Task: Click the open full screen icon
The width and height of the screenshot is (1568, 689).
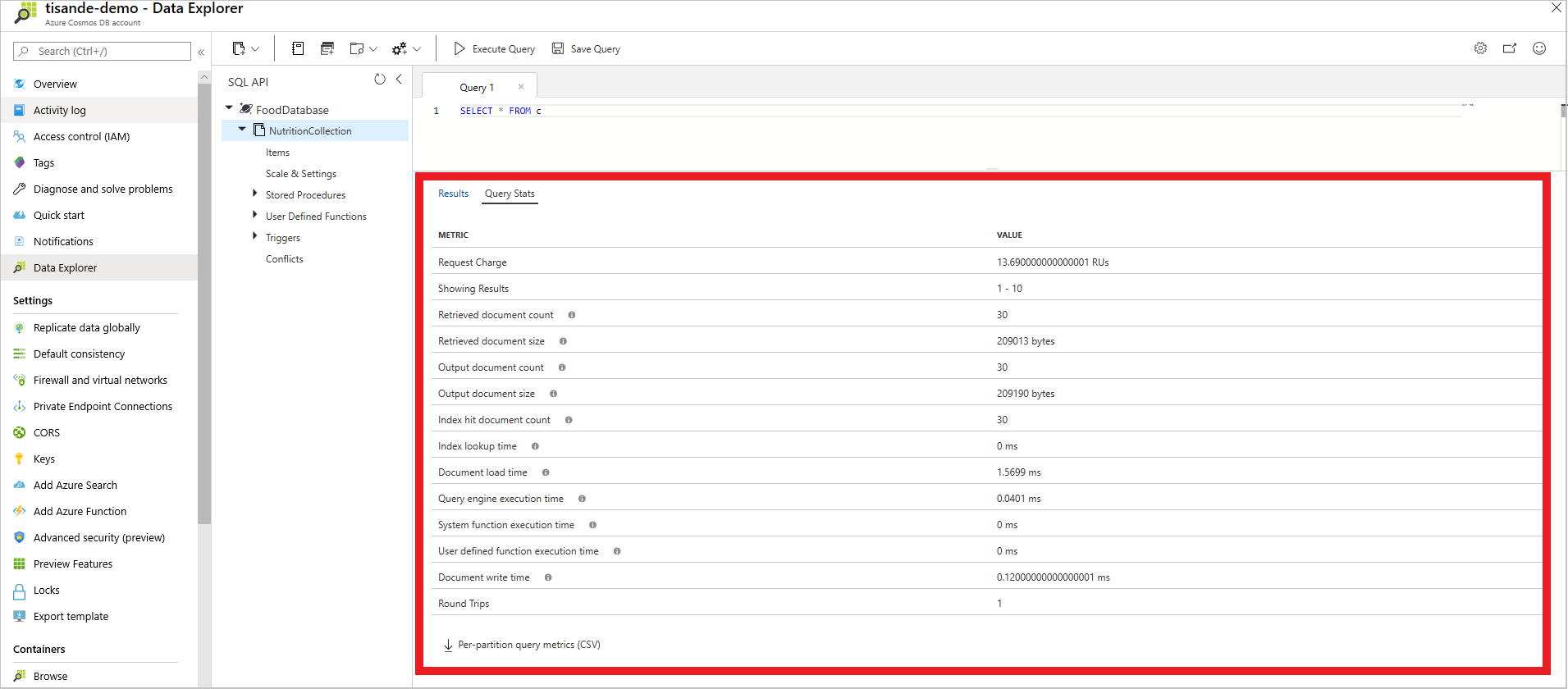Action: pos(1510,48)
